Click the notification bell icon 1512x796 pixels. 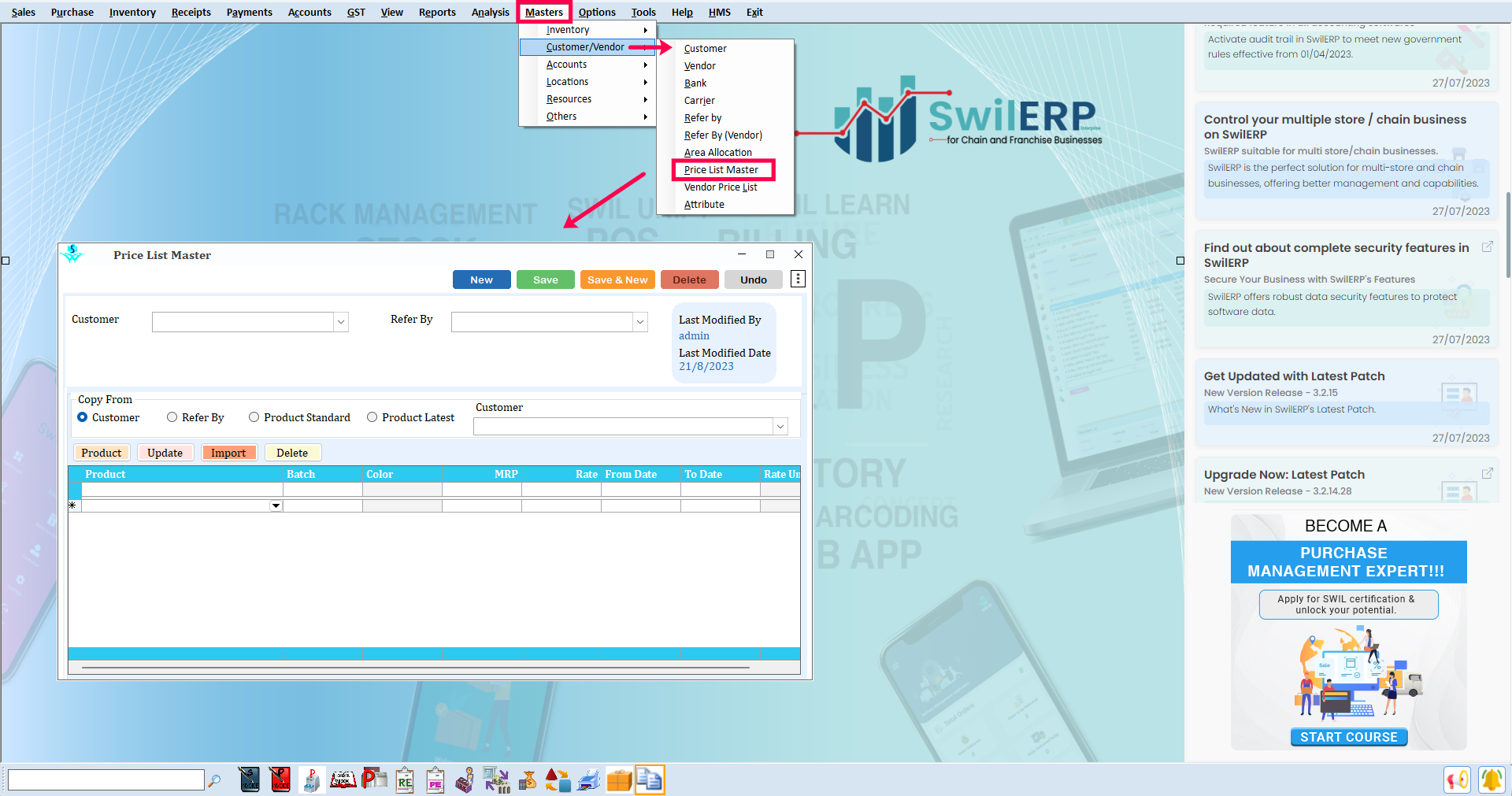(x=1492, y=779)
